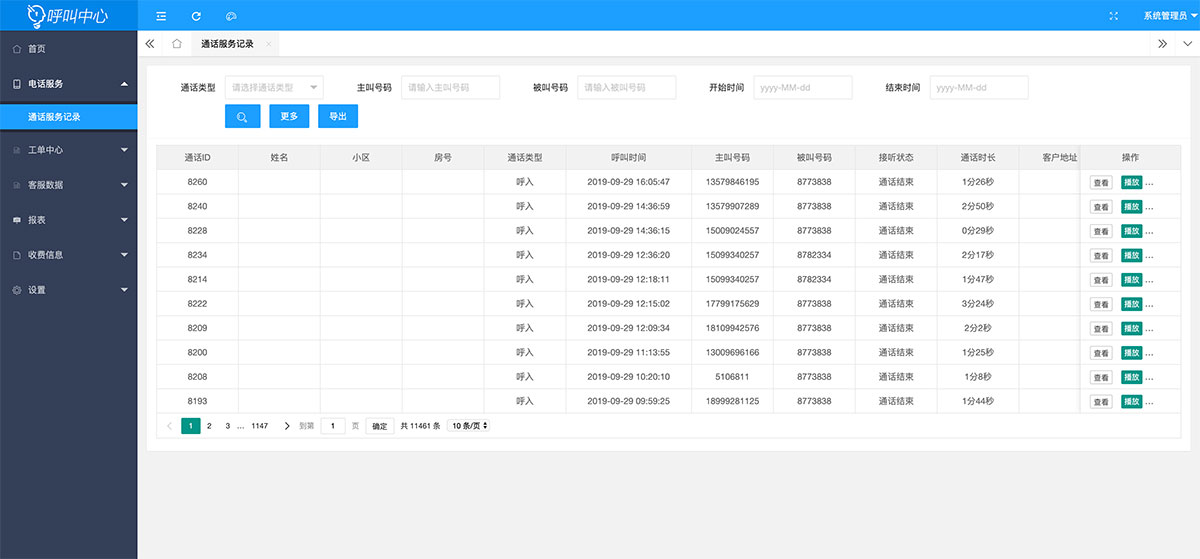Click 播放 for call ID 8260
The height and width of the screenshot is (559, 1200).
point(1131,182)
